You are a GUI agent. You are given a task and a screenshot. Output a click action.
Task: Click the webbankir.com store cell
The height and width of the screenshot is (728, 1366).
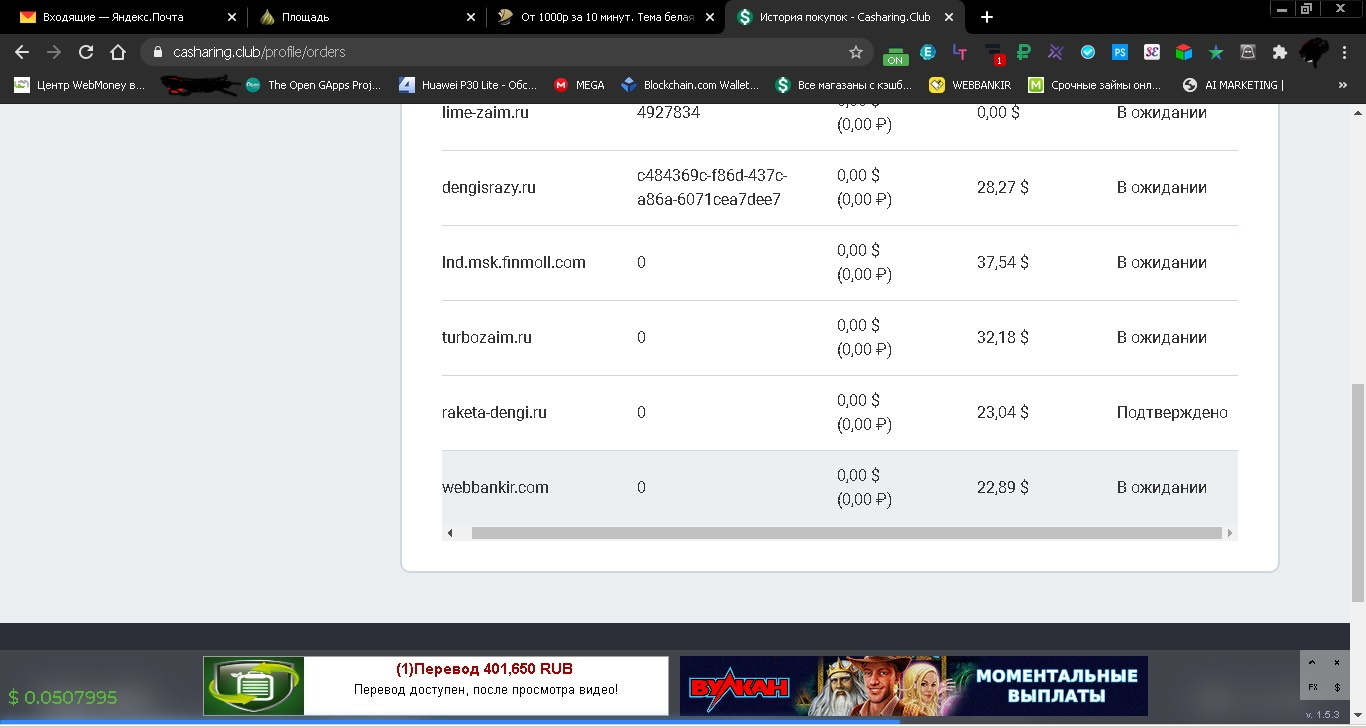tap(495, 488)
